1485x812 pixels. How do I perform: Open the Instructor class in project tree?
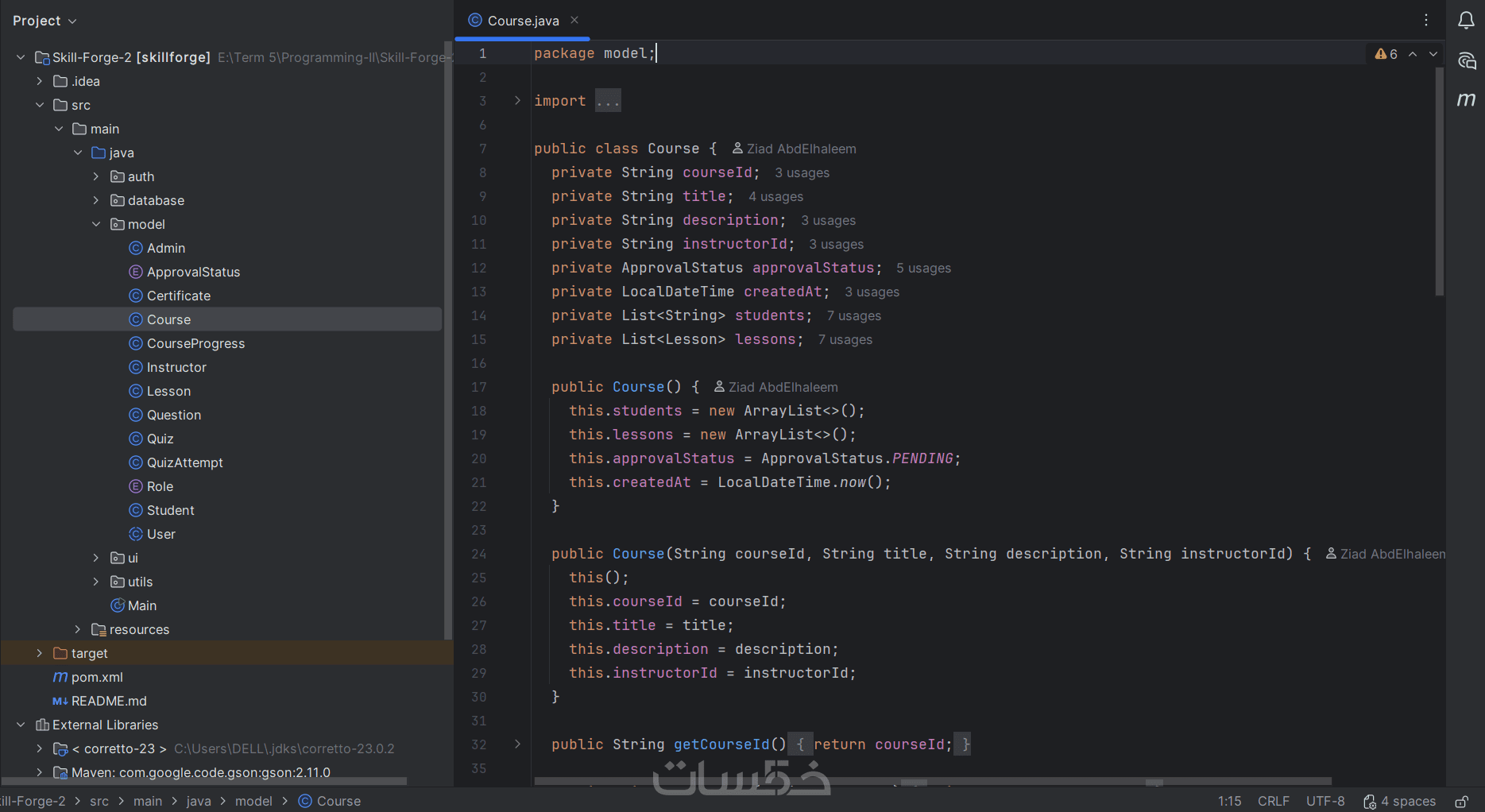[x=176, y=367]
